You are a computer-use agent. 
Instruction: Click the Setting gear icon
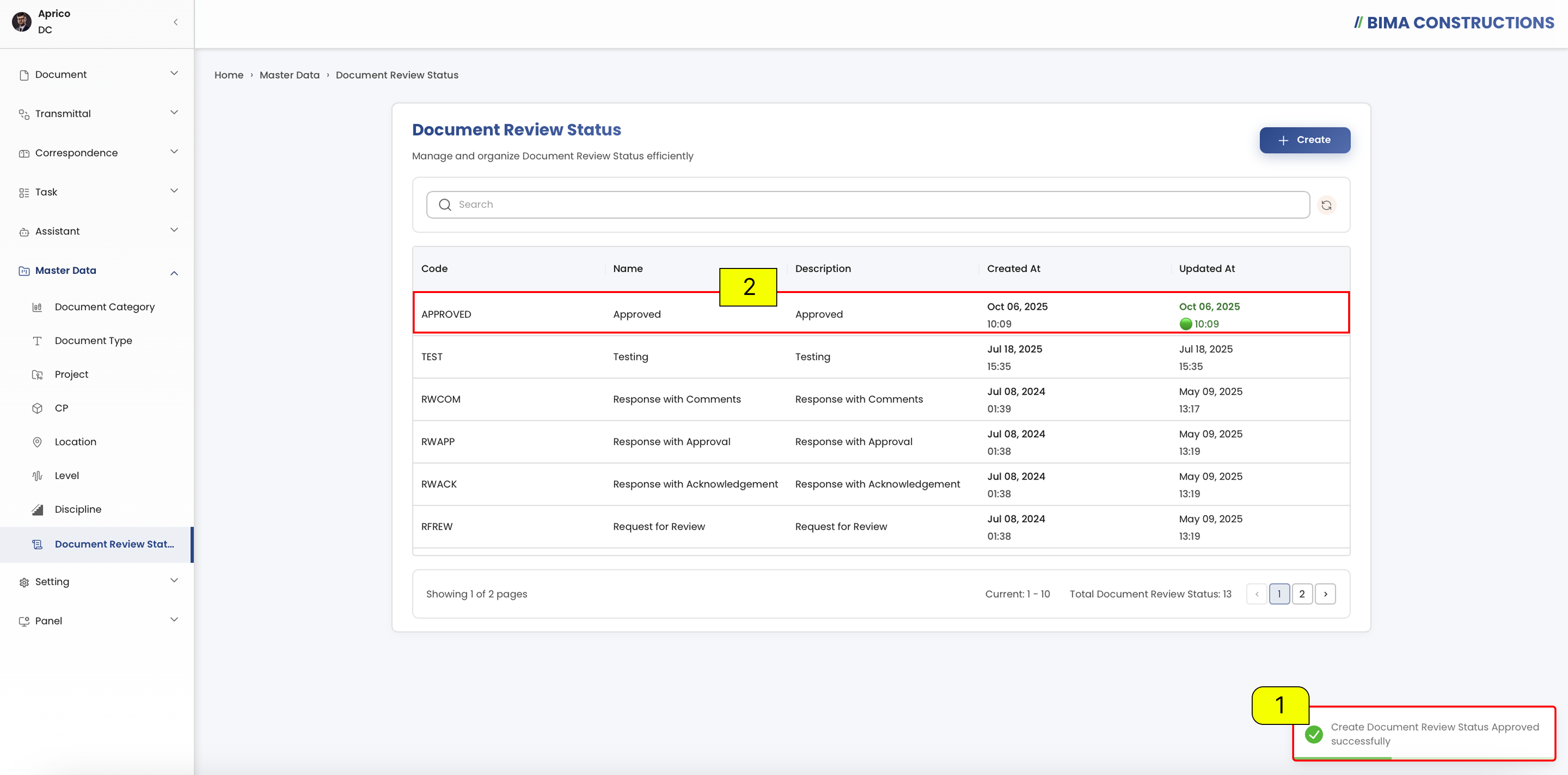pos(24,582)
